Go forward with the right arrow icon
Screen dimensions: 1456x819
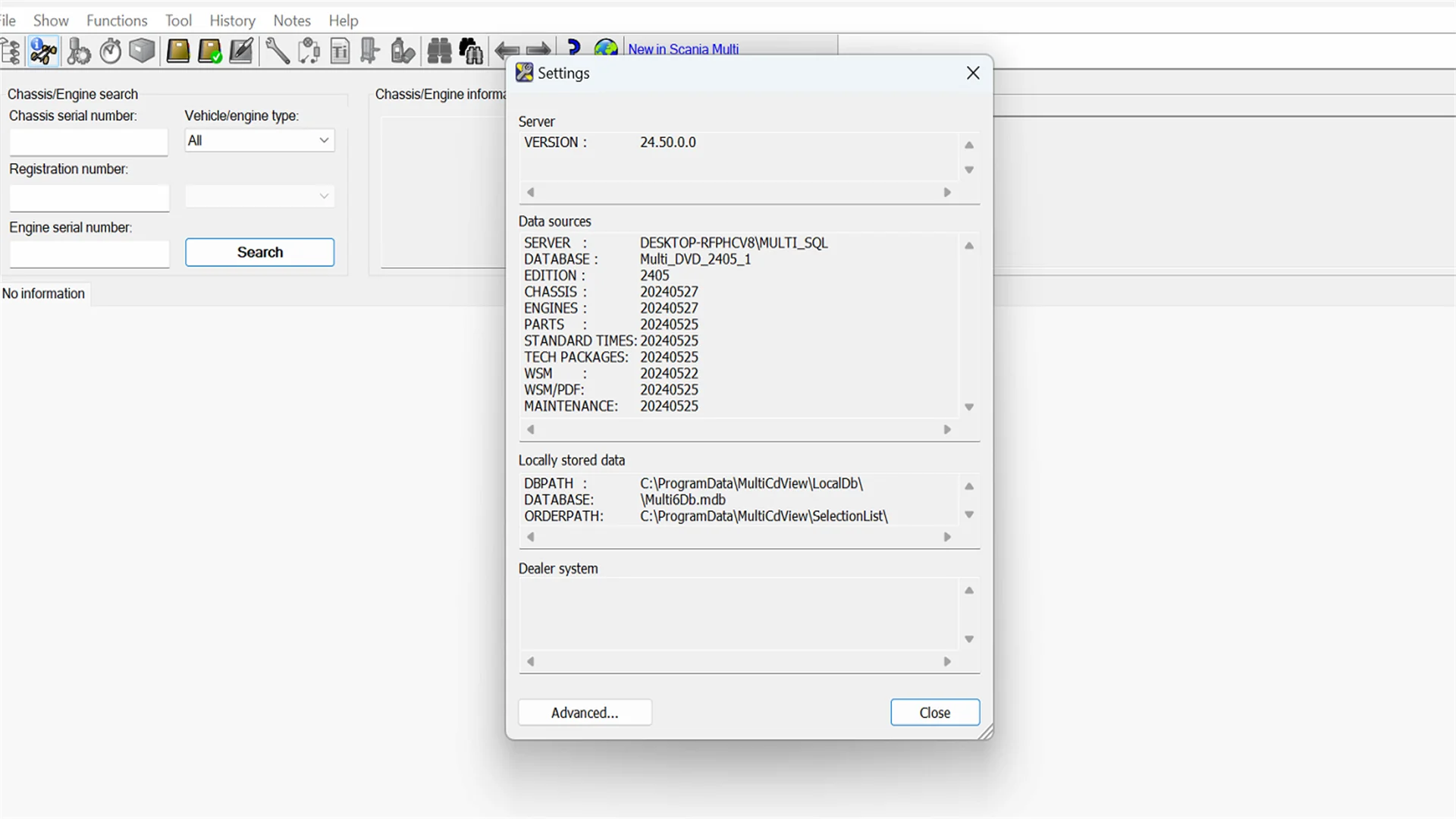click(538, 51)
